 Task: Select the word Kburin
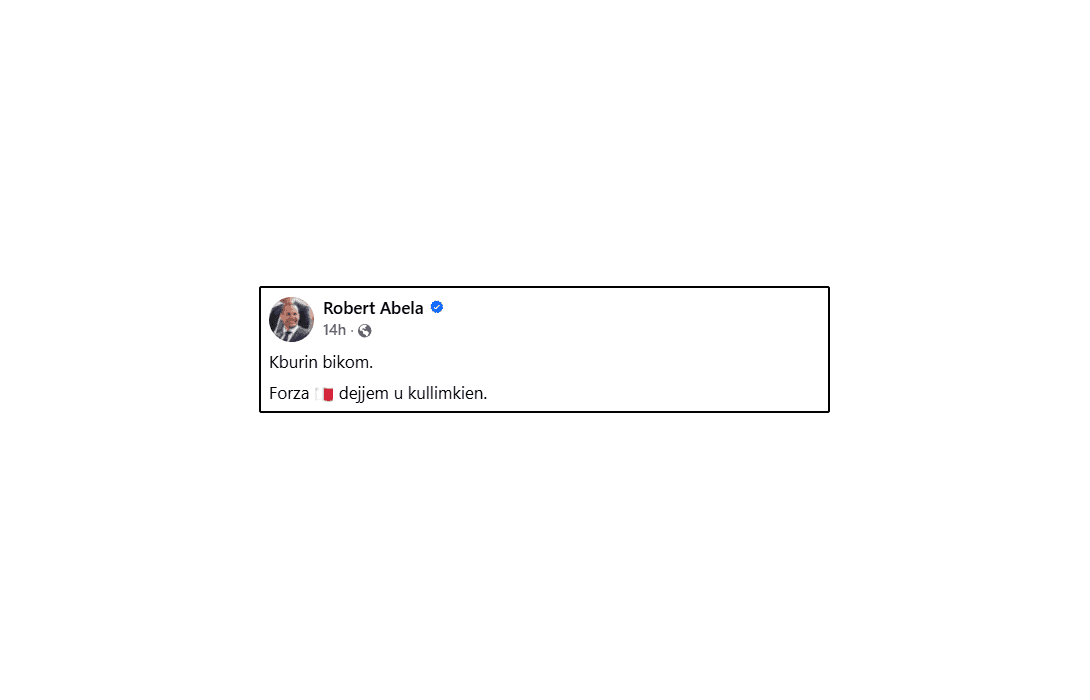point(293,362)
